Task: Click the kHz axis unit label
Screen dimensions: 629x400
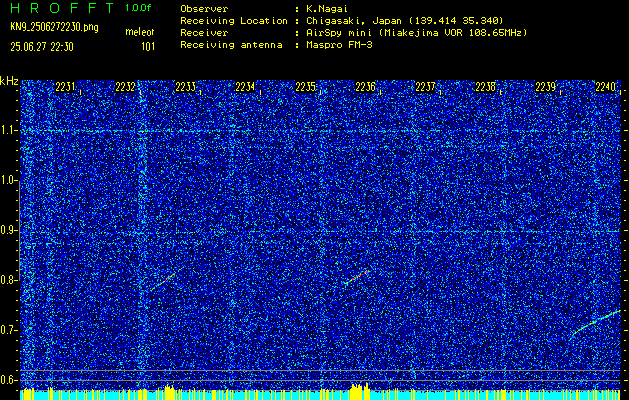Action: (9, 81)
